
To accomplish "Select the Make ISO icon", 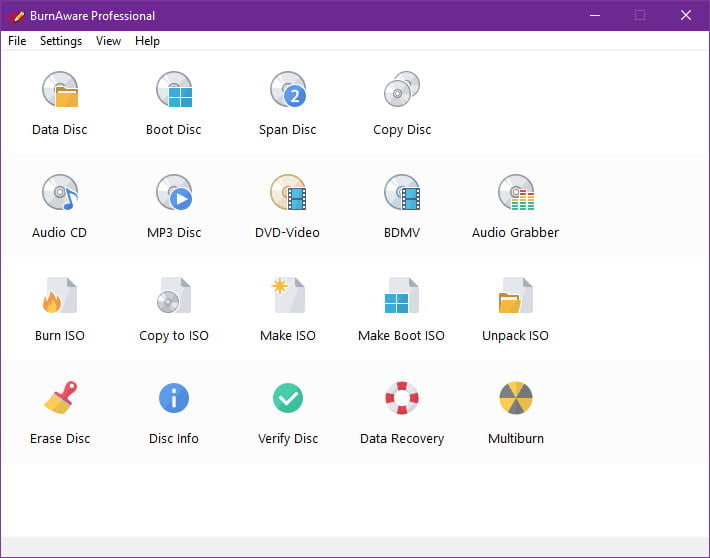I will pyautogui.click(x=288, y=295).
